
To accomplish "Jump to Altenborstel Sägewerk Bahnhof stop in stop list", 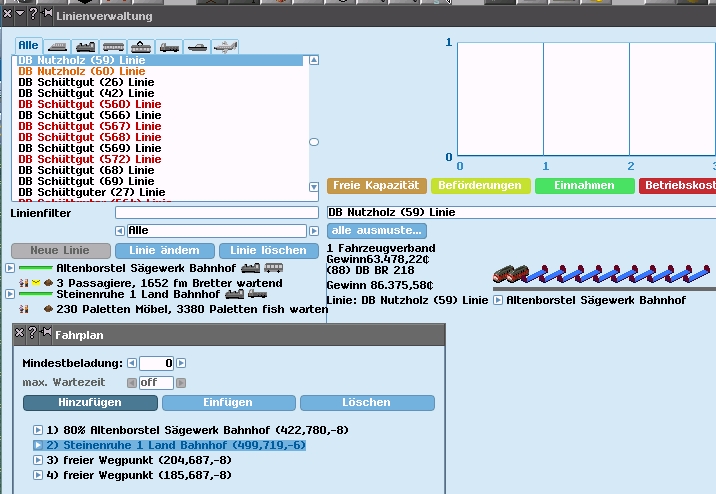I will click(10, 268).
